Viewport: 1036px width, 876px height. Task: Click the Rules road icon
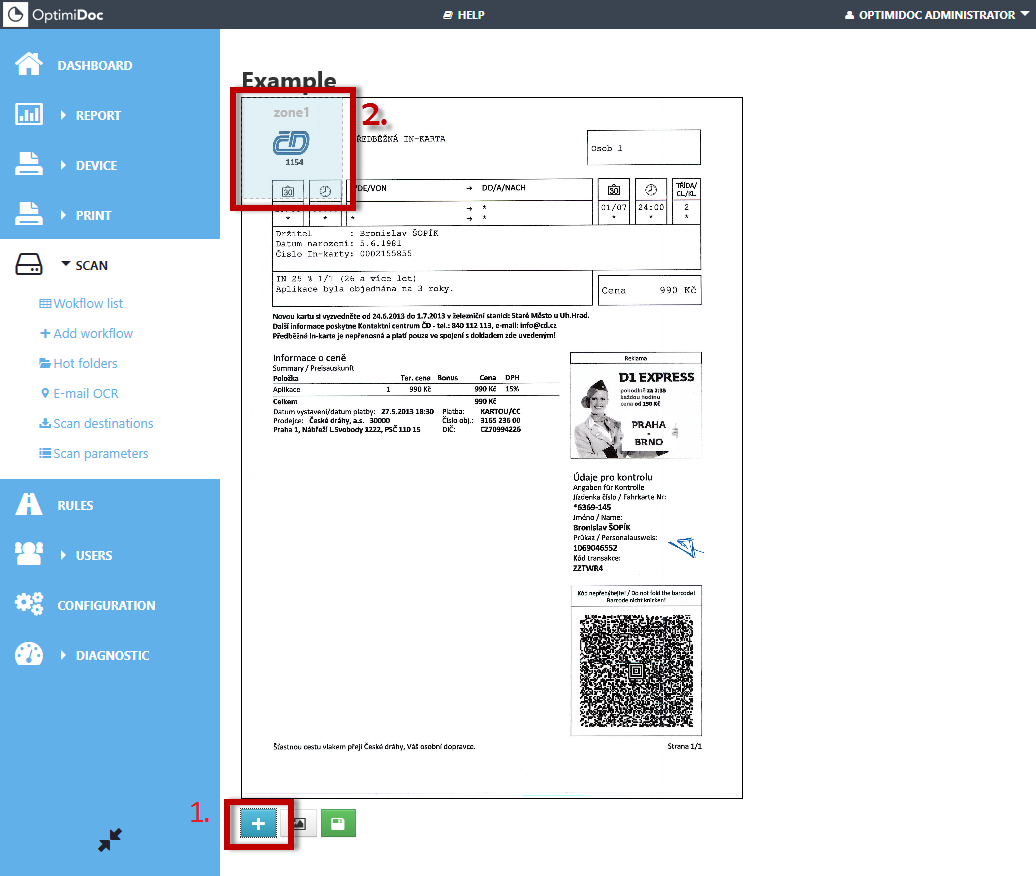29,505
